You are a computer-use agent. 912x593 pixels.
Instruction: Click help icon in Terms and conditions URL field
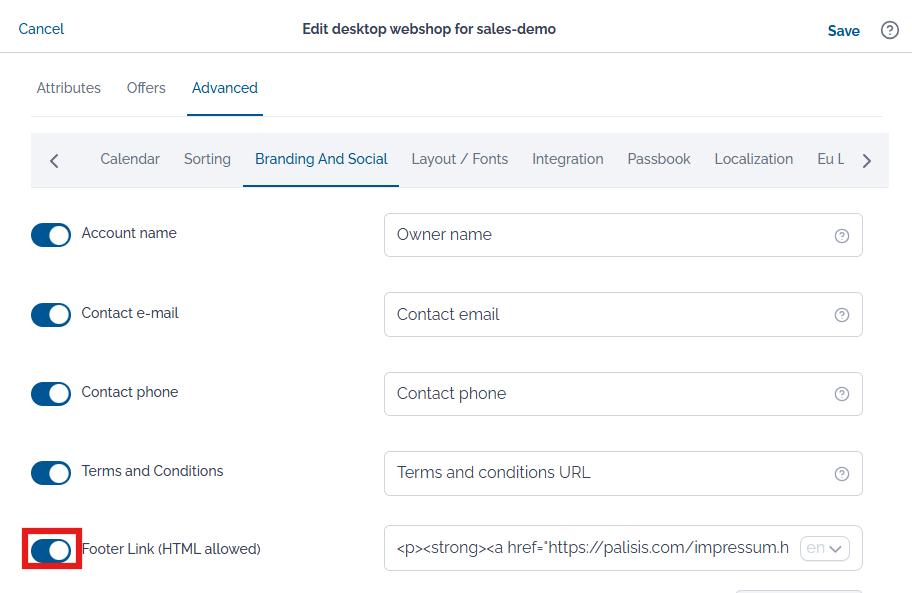pyautogui.click(x=842, y=474)
